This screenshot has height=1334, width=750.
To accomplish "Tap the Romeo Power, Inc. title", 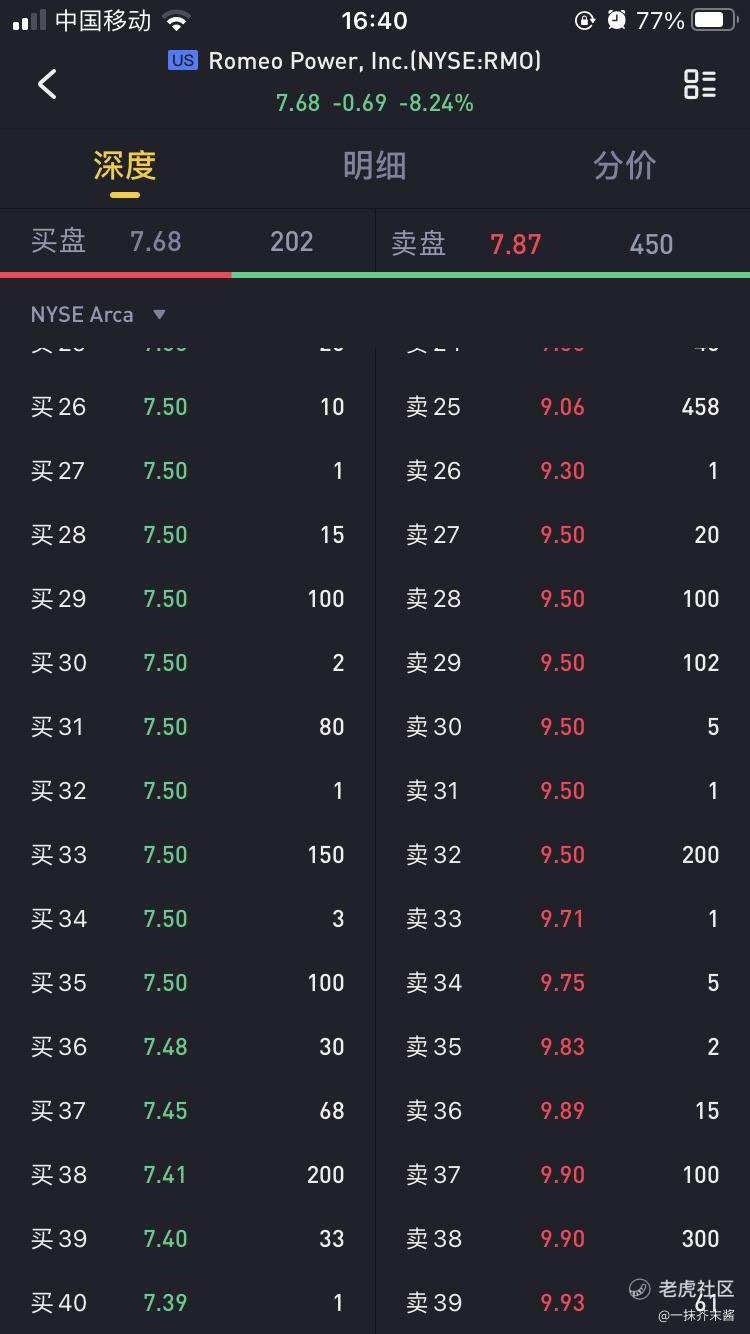I will (x=375, y=61).
